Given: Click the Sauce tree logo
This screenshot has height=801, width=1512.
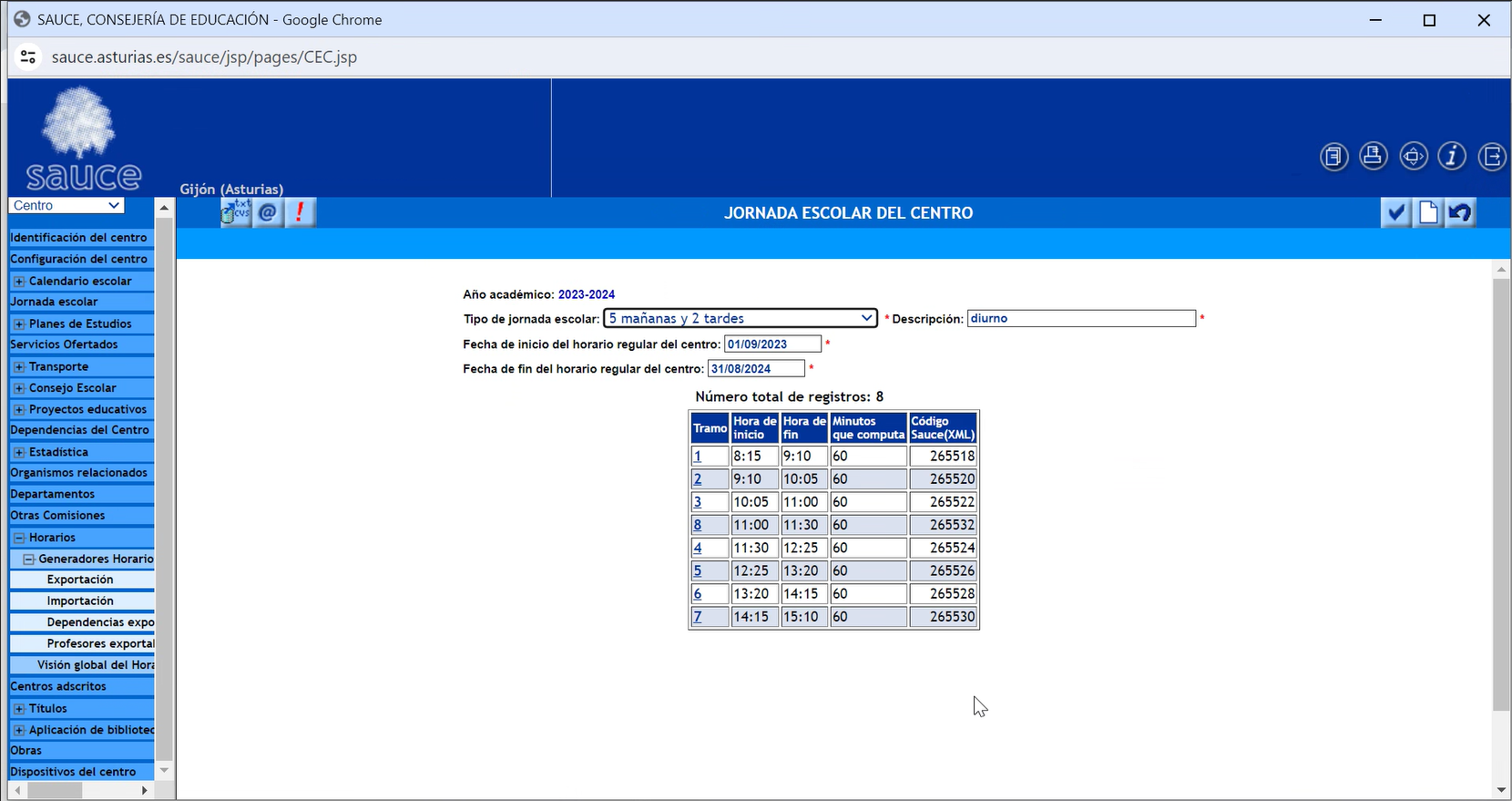Looking at the screenshot, I should [x=82, y=139].
